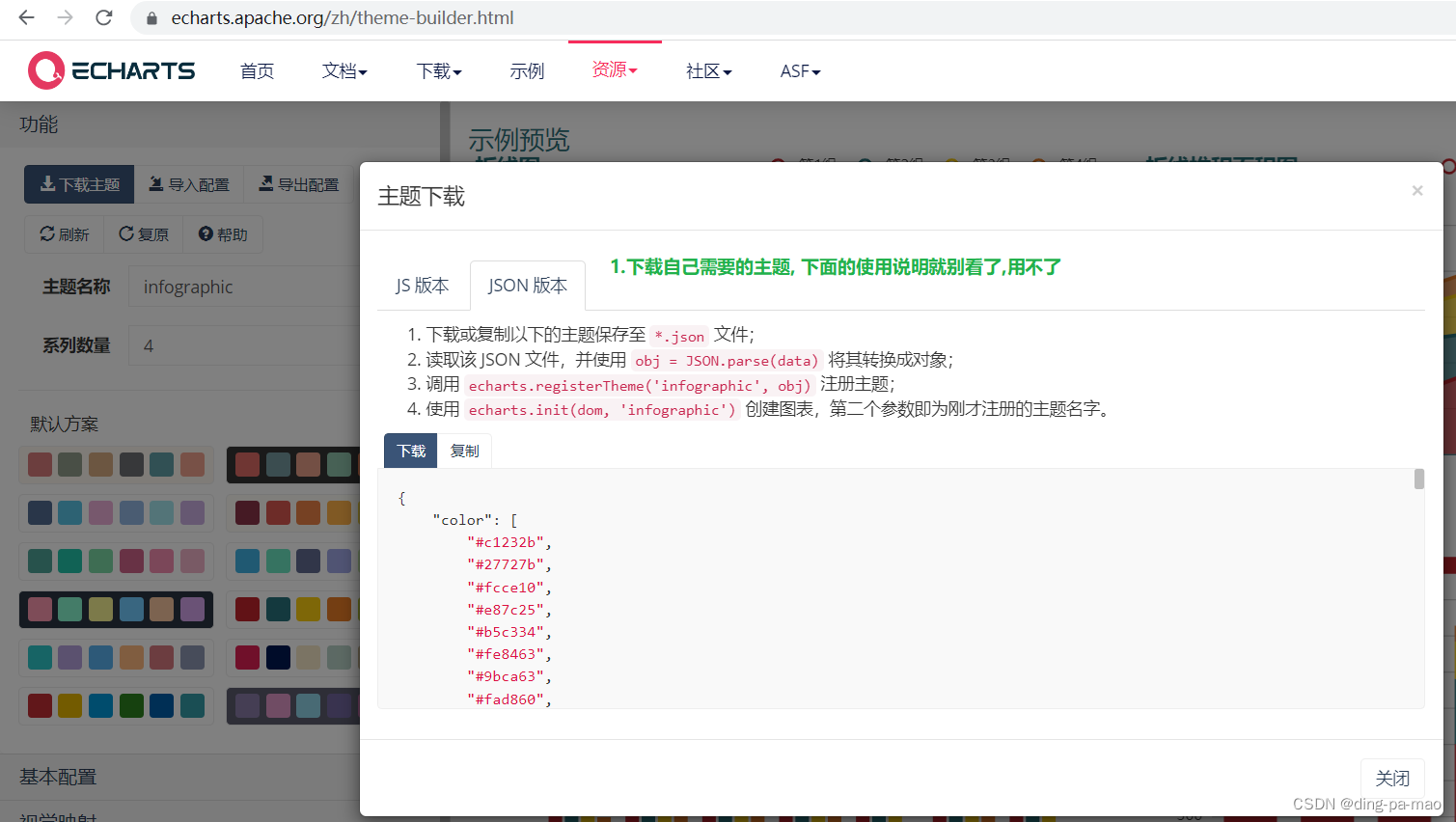
Task: Select the highlighted default color scheme palette
Action: pos(116,609)
